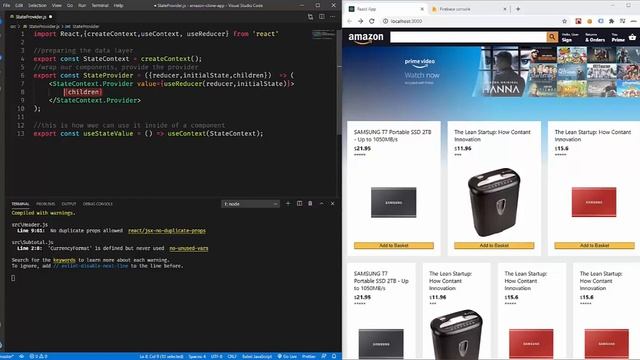Click the CRLF line ending status item
This screenshot has height=360, width=640.
click(232, 356)
